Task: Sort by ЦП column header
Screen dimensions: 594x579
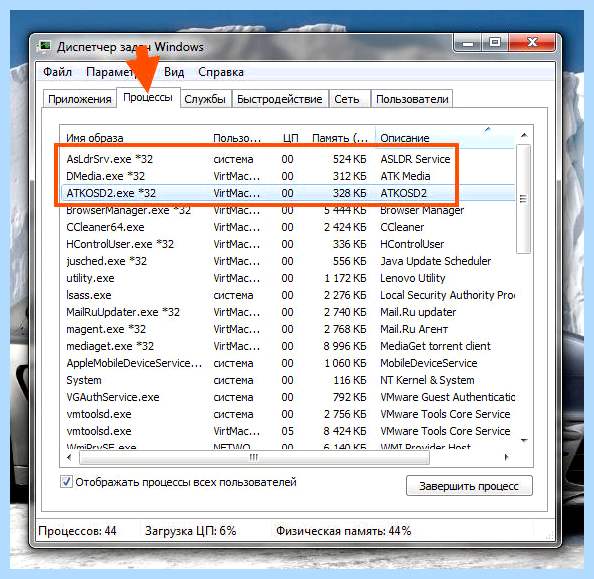Action: pos(291,138)
